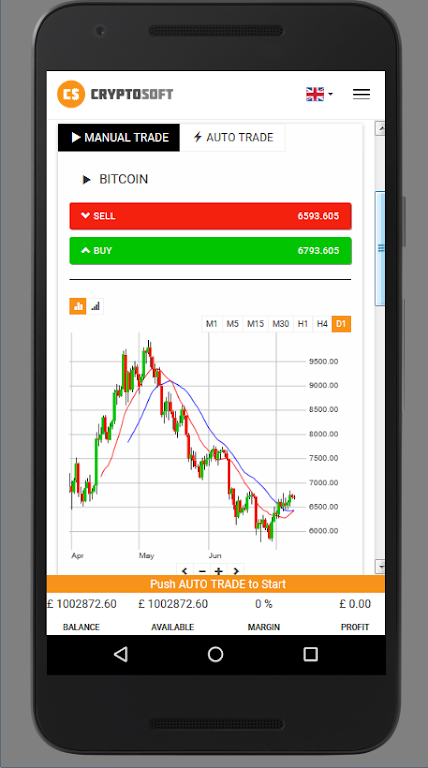Image resolution: width=428 pixels, height=768 pixels.
Task: Pan chart right with the forward arrow
Action: 236,571
